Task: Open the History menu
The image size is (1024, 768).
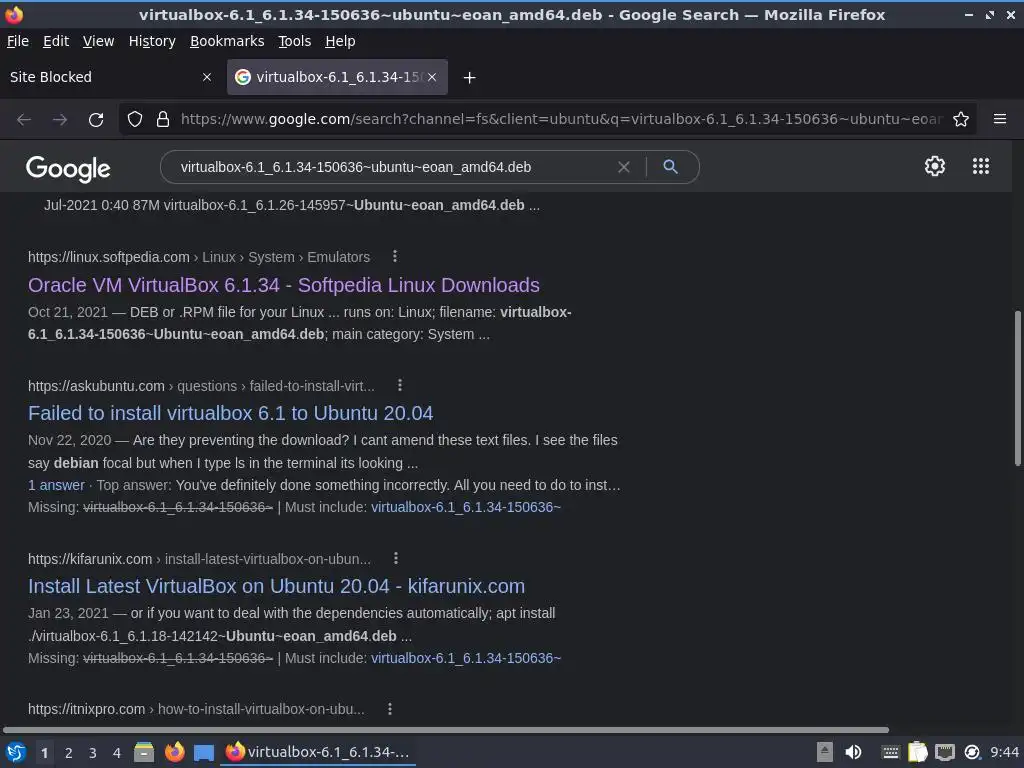Action: (x=152, y=41)
